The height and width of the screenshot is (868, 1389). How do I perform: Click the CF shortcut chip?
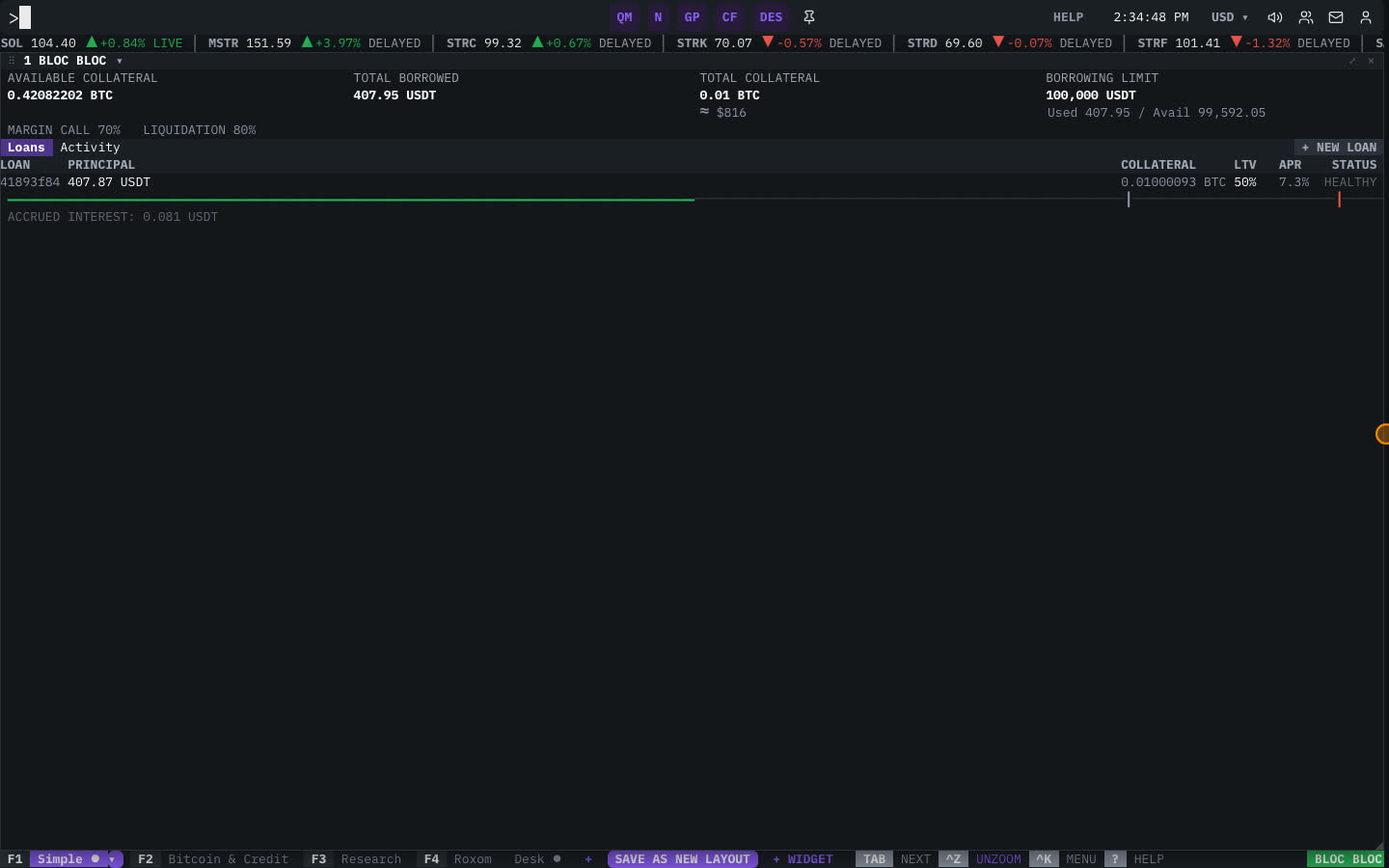(729, 17)
